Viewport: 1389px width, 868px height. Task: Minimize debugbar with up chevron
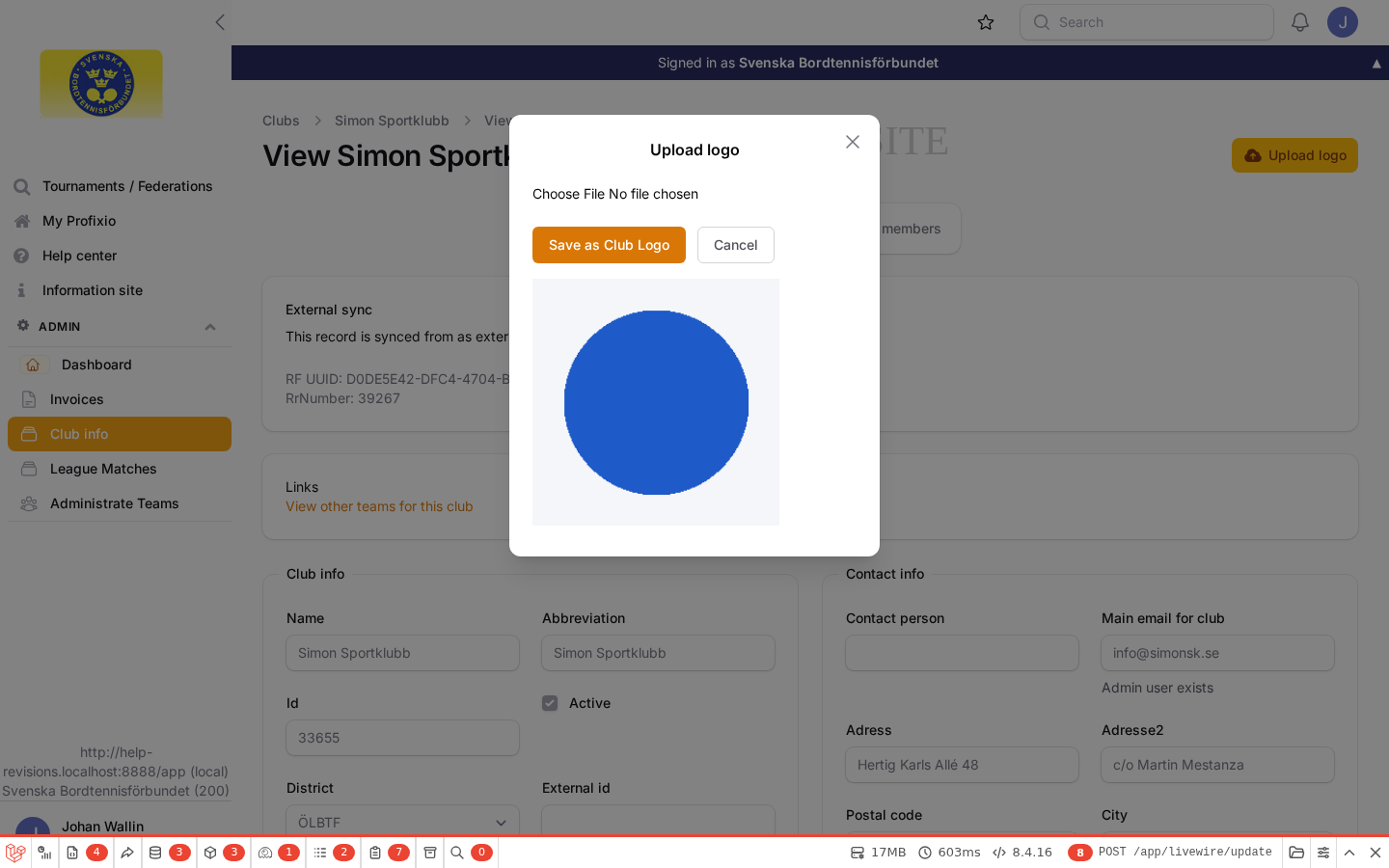(x=1349, y=853)
